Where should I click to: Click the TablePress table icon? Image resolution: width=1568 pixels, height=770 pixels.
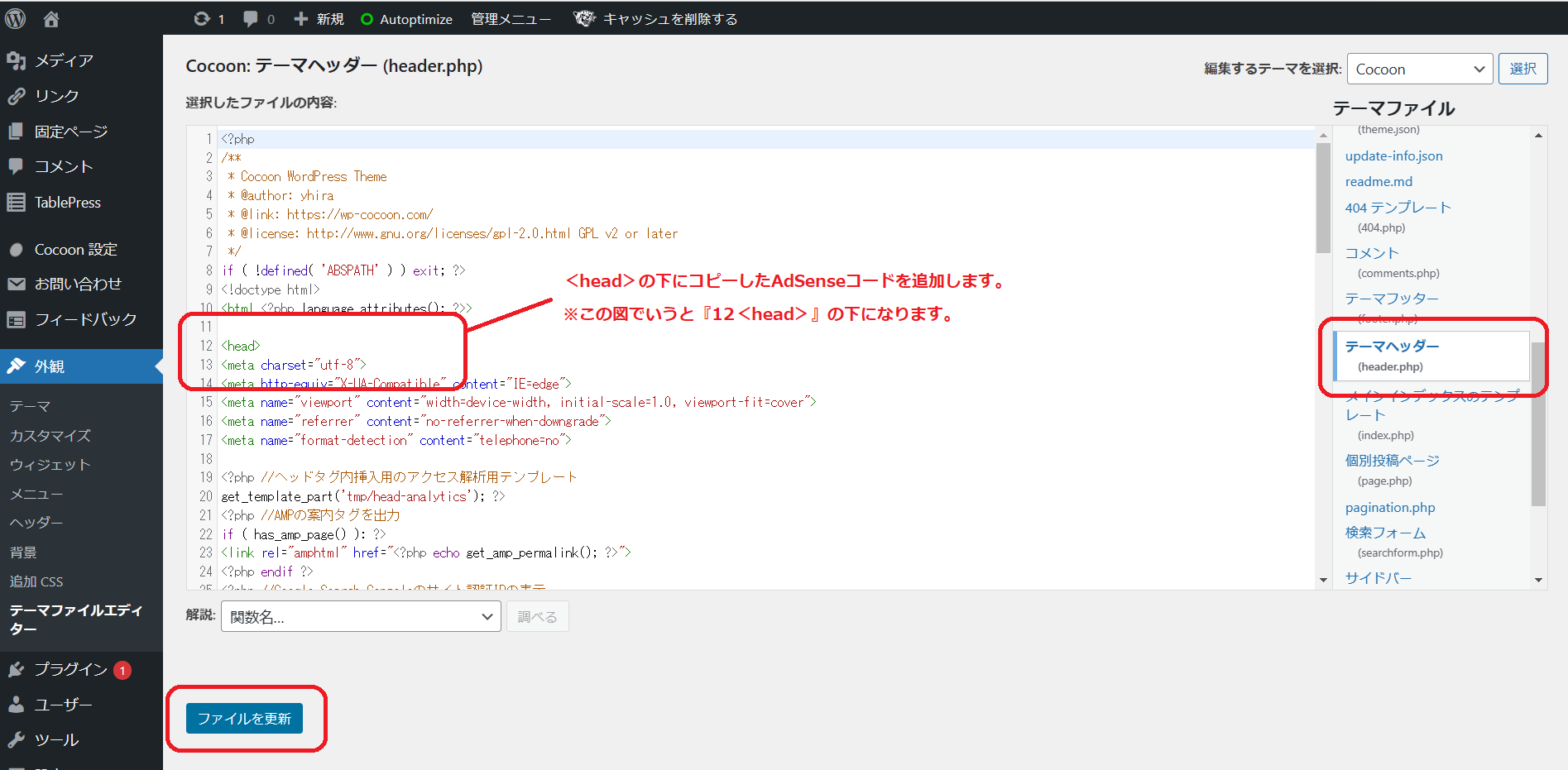[16, 202]
